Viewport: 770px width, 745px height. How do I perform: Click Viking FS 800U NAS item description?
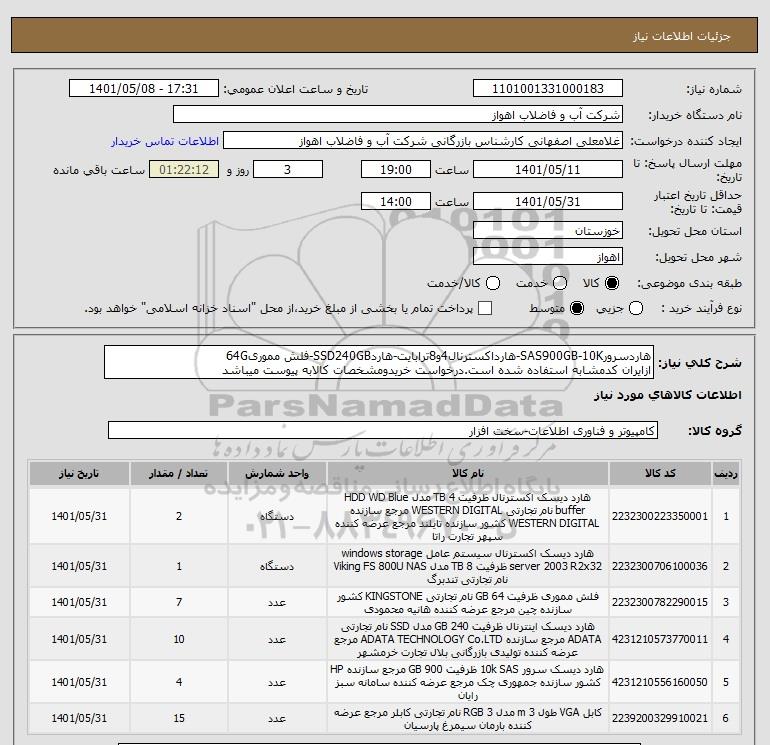click(x=468, y=566)
